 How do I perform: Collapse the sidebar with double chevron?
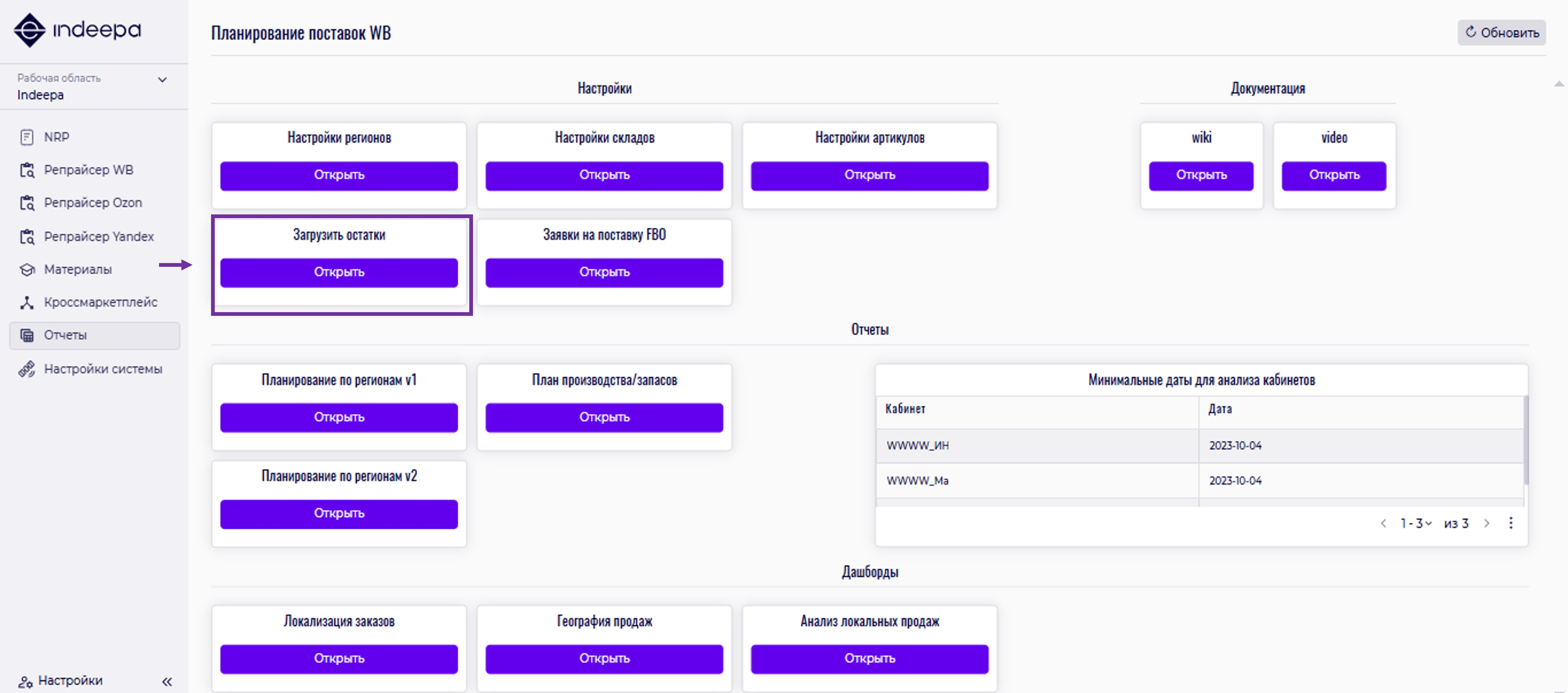[167, 681]
